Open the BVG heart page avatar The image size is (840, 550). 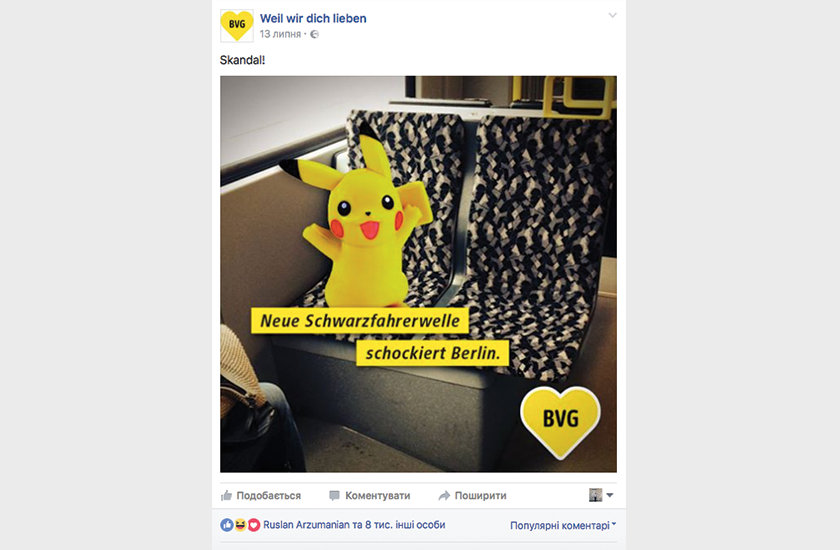237,26
